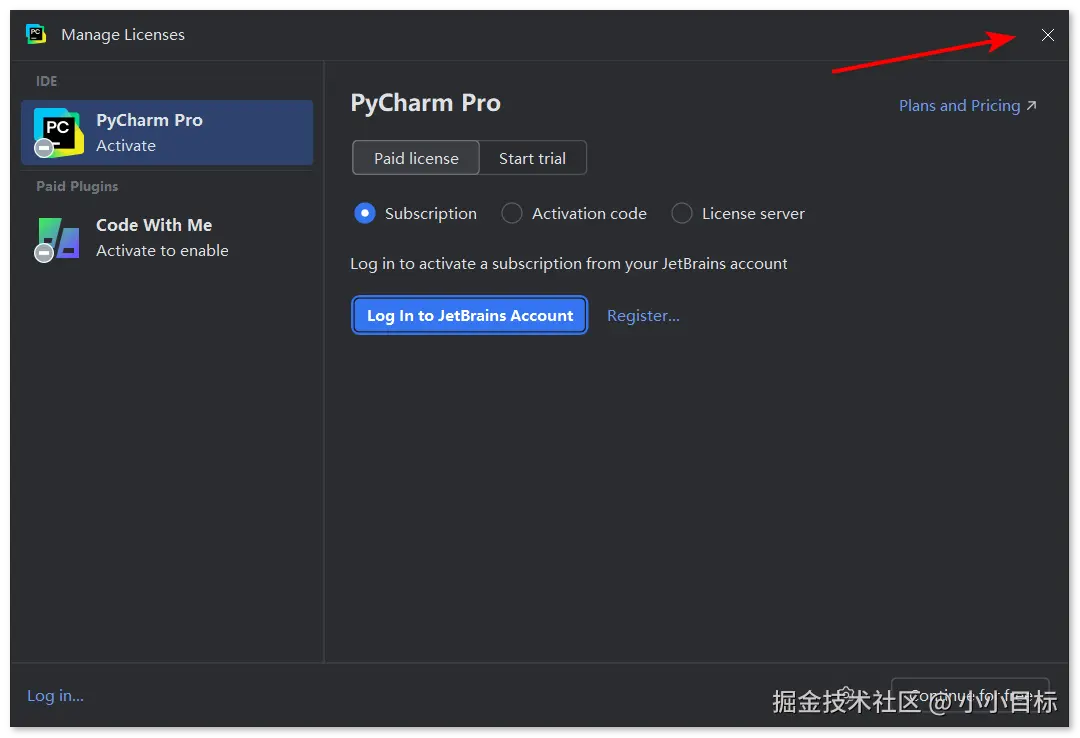Image resolution: width=1080 pixels, height=738 pixels.
Task: Click the Manage Licenses title text
Action: tap(123, 34)
